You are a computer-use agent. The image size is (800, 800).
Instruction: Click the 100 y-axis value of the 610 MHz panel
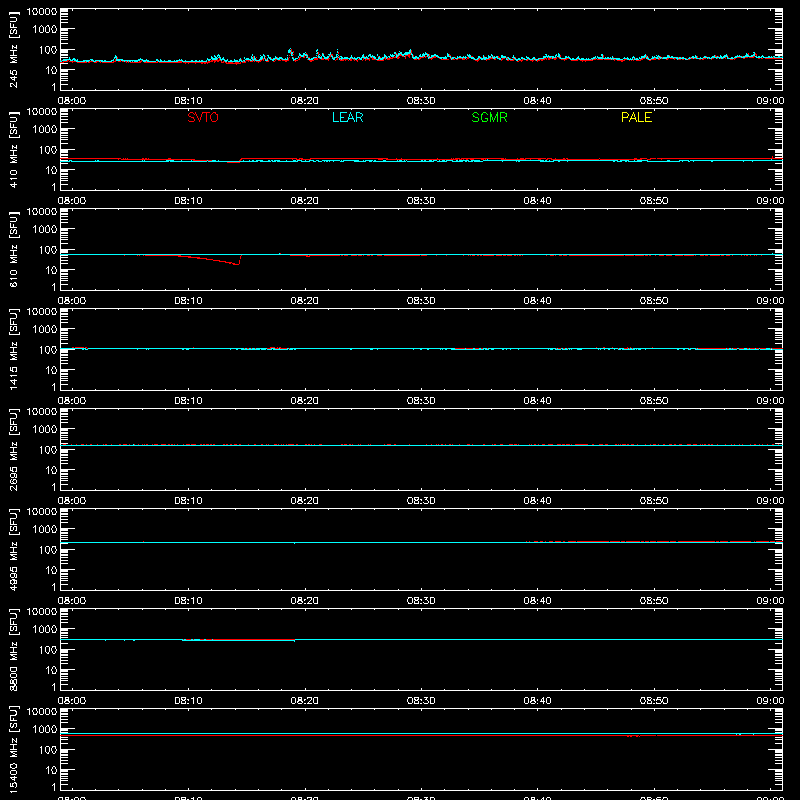coord(47,250)
